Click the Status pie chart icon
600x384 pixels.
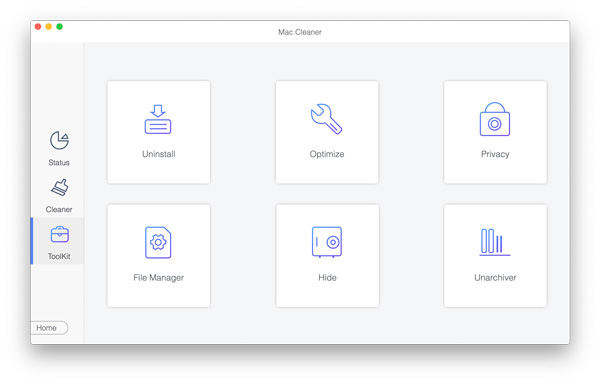[59, 140]
